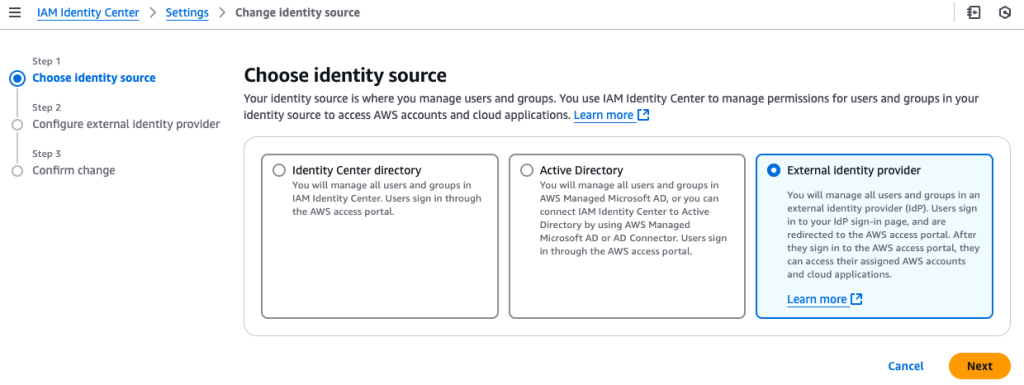Click the External identity provider card description
Image resolution: width=1024 pixels, height=385 pixels.
tap(883, 235)
